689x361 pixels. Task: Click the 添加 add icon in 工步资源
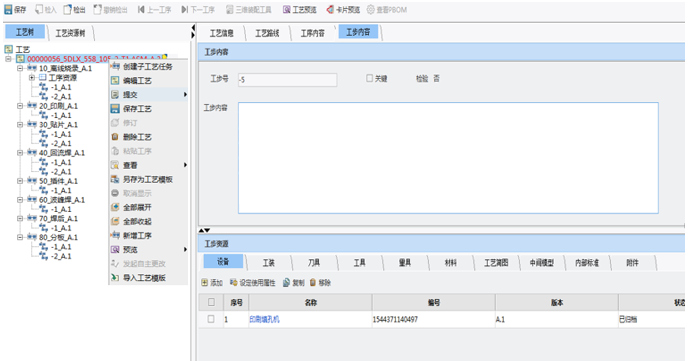pos(204,282)
